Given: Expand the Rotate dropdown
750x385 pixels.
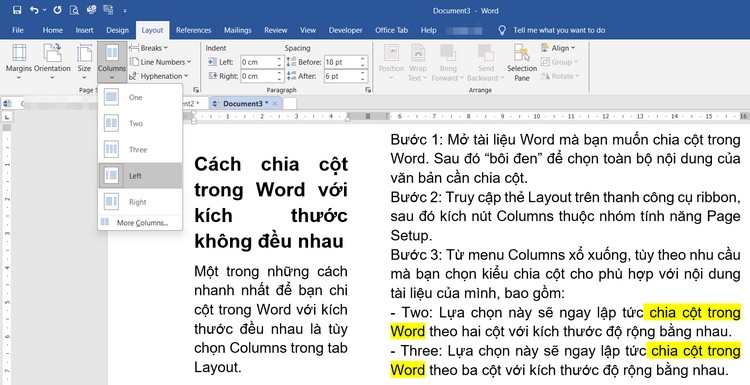Looking at the screenshot, I should (560, 76).
